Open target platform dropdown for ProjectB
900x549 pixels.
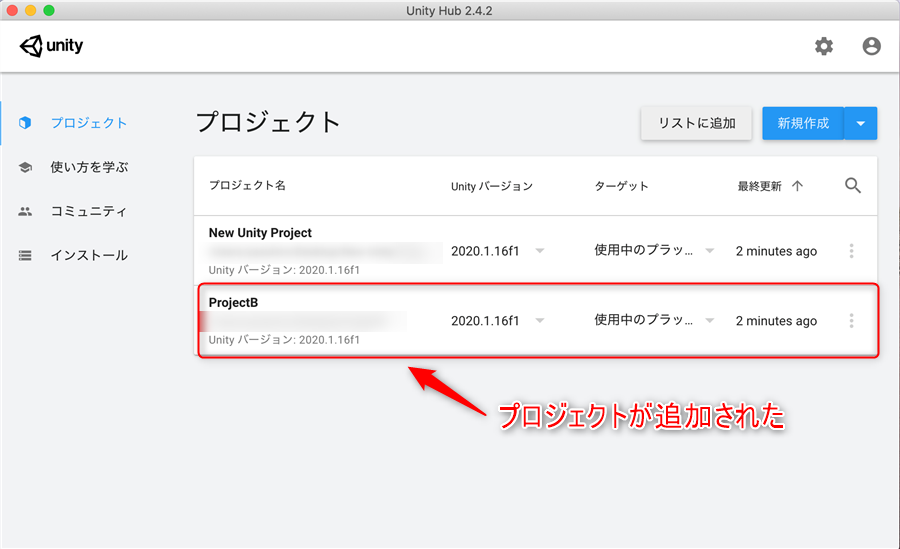tap(709, 320)
